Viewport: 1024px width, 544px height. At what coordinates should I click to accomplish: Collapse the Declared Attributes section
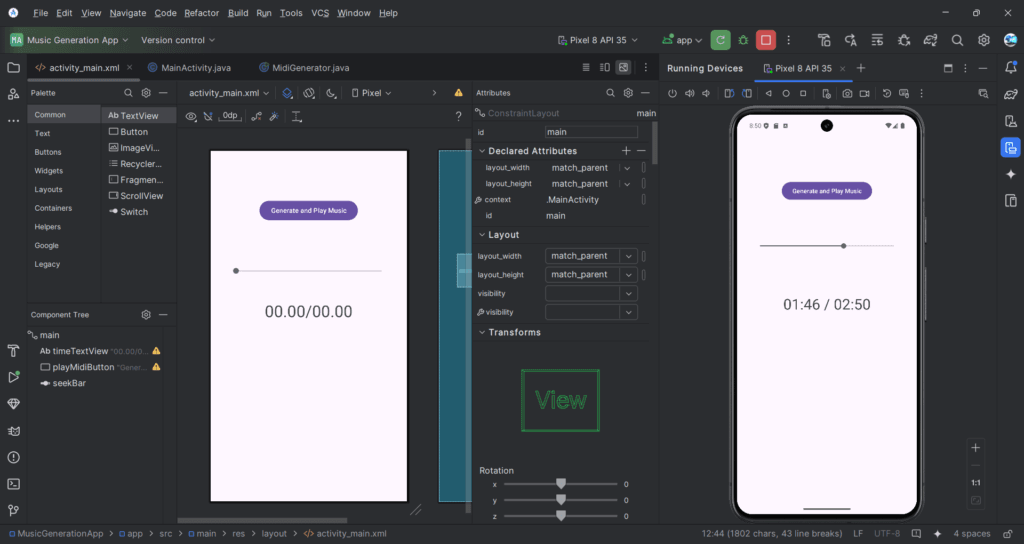tap(482, 151)
